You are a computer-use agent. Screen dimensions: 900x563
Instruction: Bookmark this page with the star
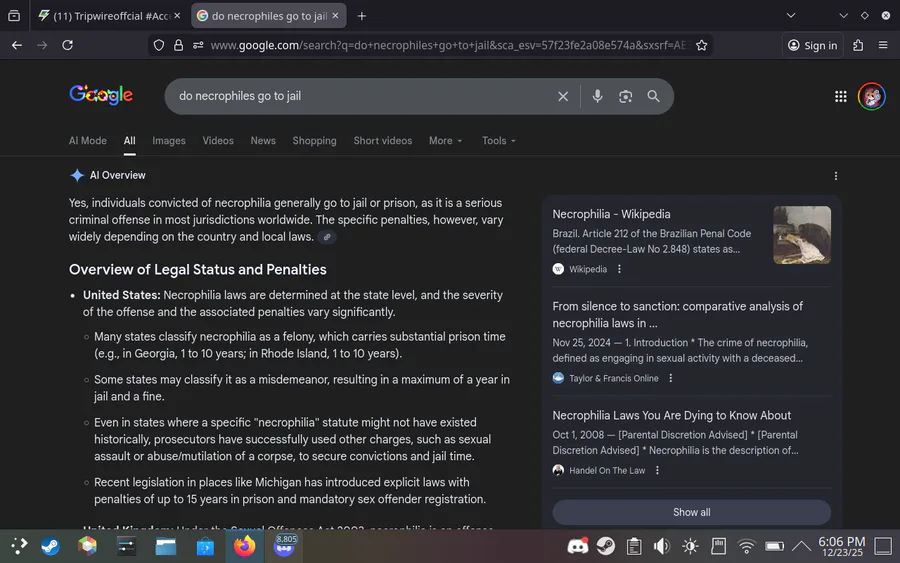tap(701, 45)
